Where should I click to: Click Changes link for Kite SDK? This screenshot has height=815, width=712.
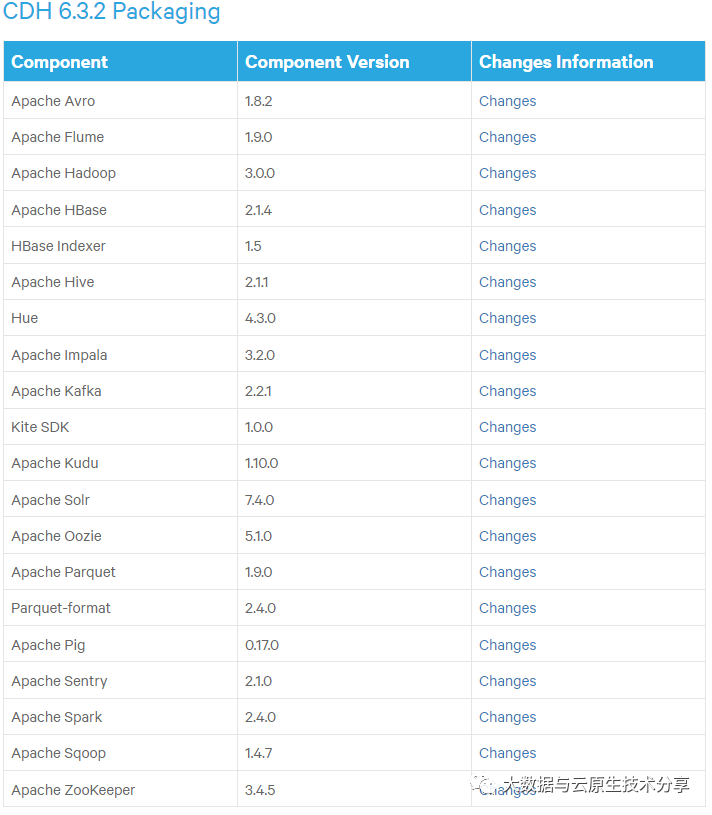point(507,427)
